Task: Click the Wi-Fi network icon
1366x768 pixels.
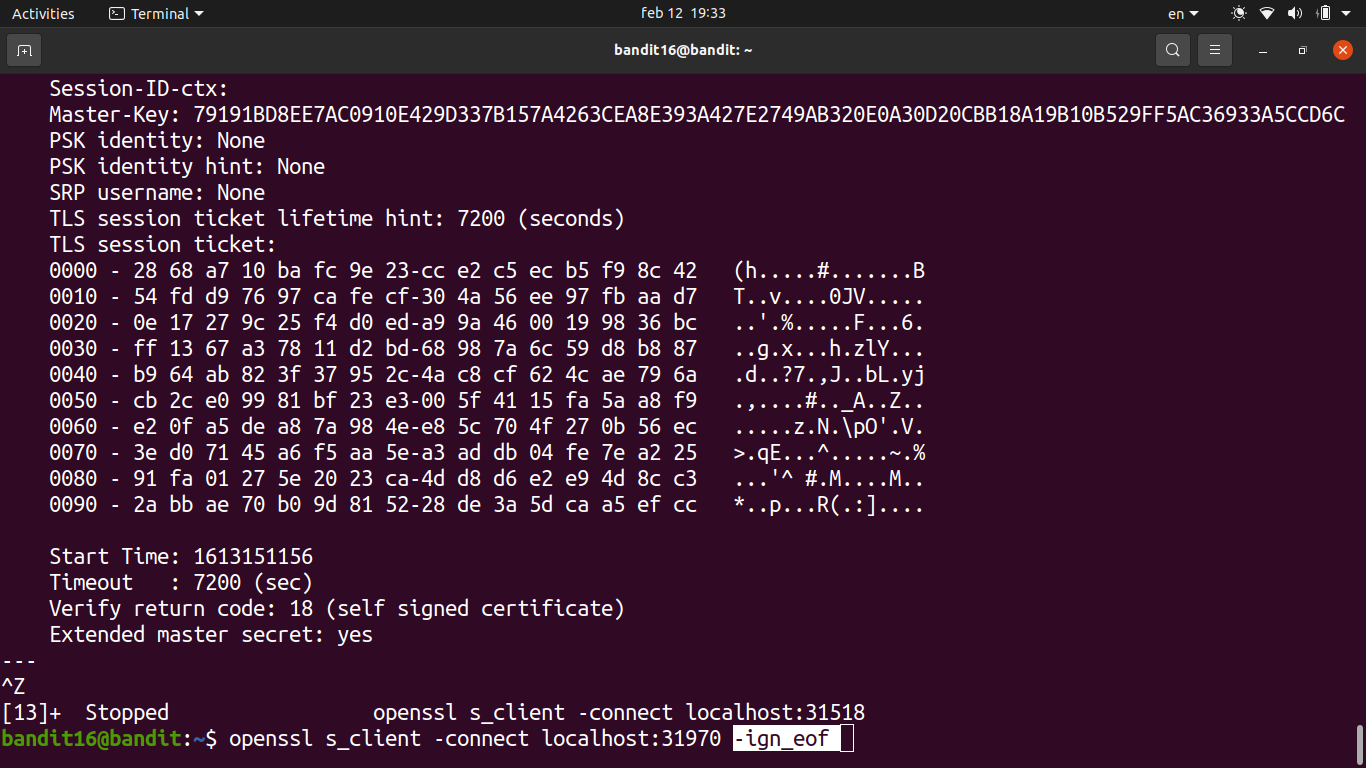Action: [1267, 14]
